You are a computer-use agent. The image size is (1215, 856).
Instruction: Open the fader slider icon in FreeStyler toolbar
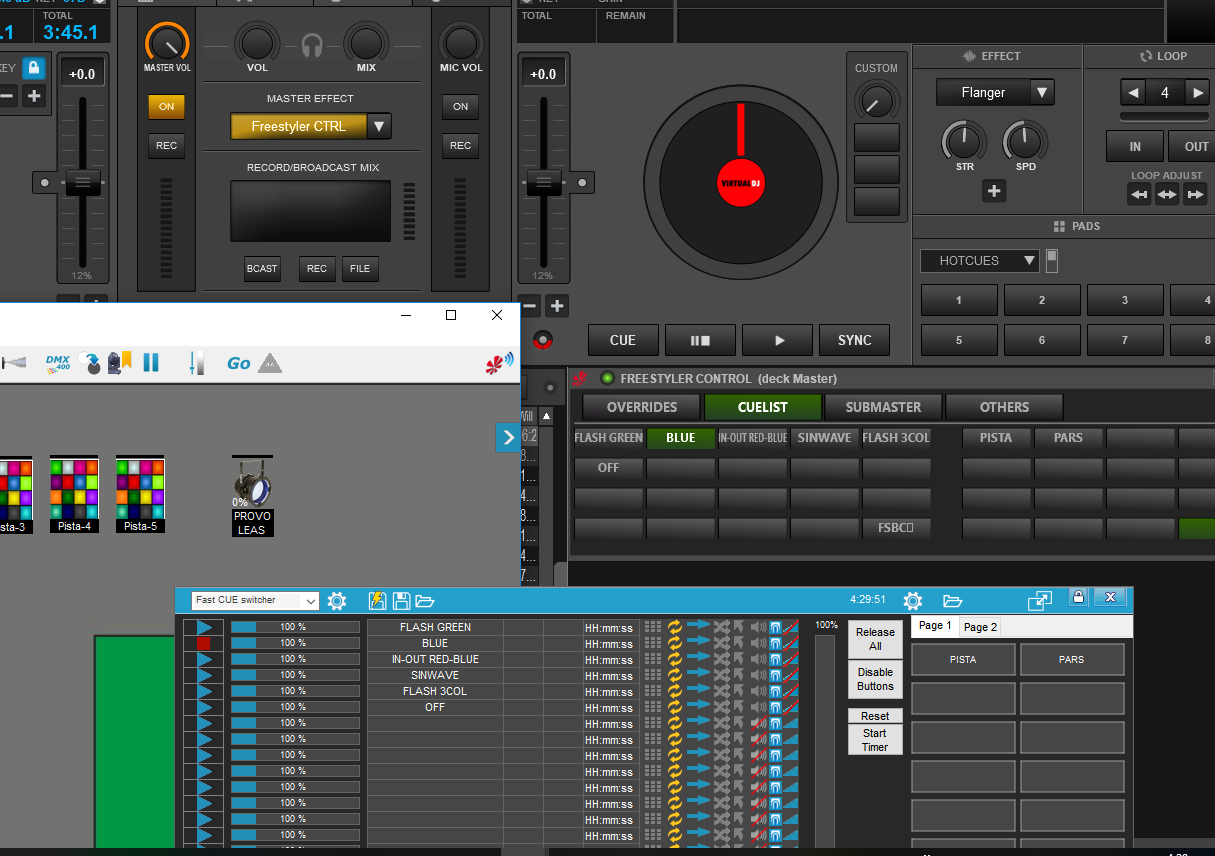click(x=196, y=363)
